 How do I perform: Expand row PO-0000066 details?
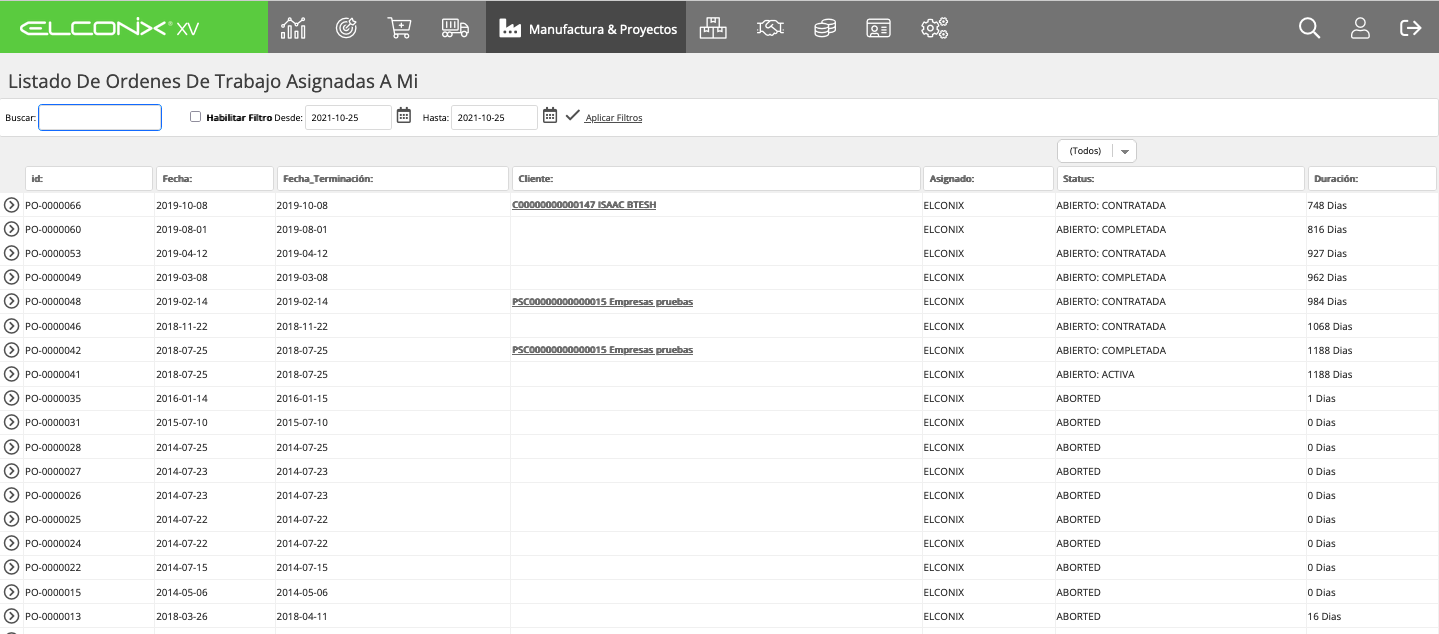pos(12,205)
